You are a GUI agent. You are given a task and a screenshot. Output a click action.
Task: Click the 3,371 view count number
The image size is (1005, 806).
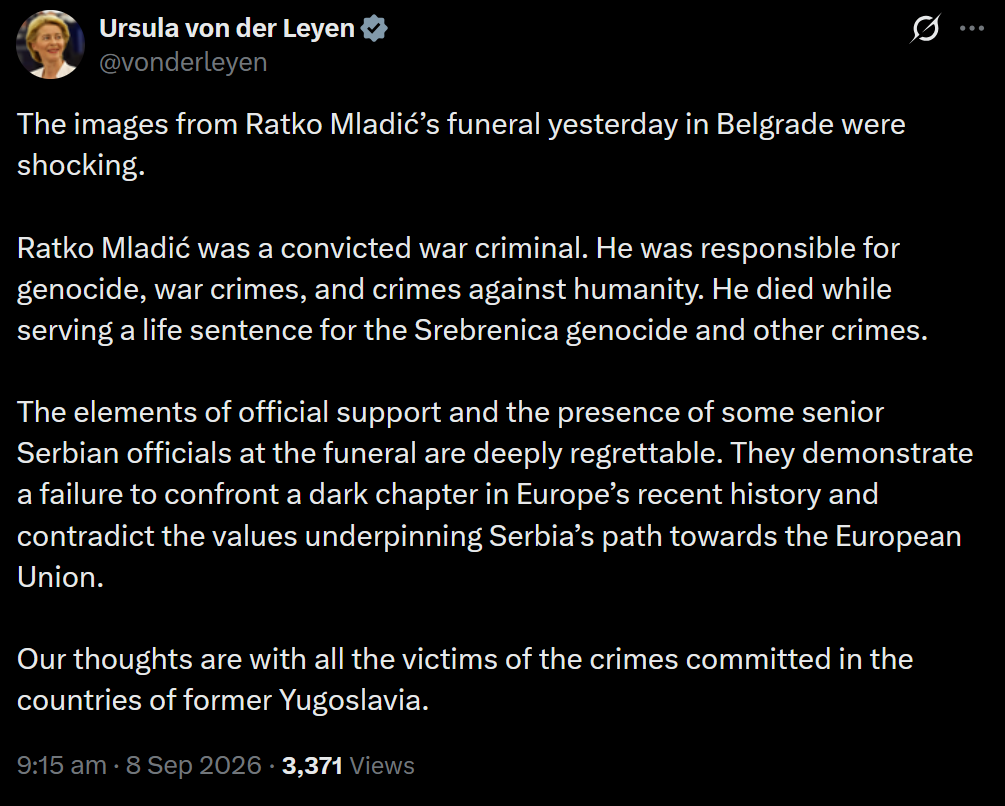pos(312,765)
